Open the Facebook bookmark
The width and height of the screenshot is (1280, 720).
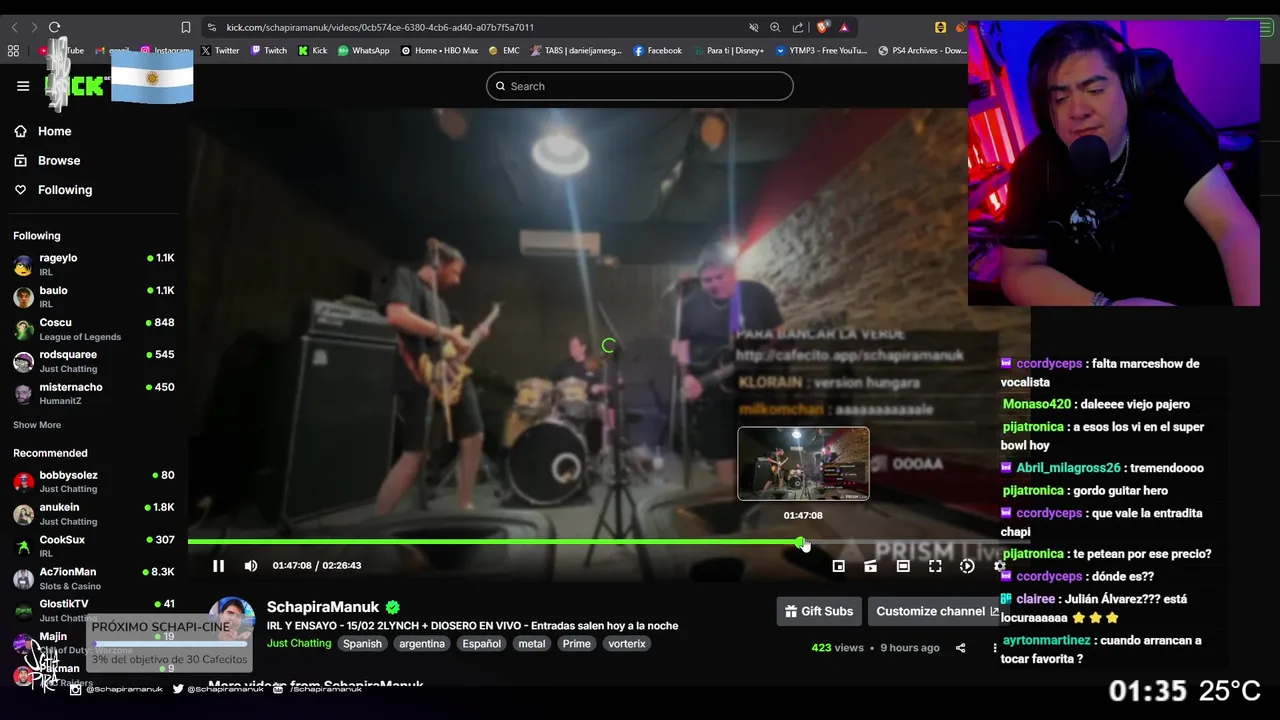658,50
